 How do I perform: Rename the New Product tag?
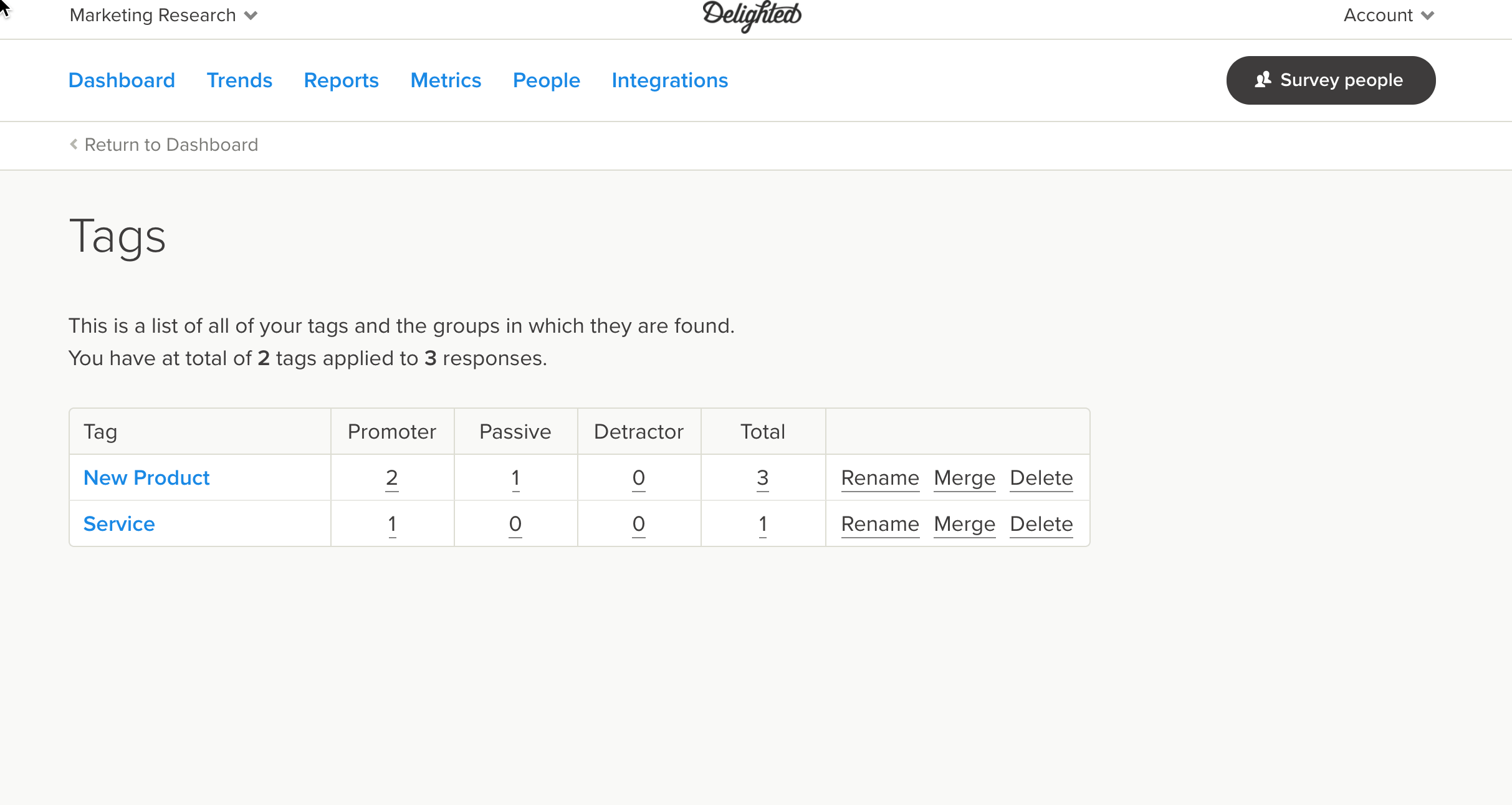(879, 478)
